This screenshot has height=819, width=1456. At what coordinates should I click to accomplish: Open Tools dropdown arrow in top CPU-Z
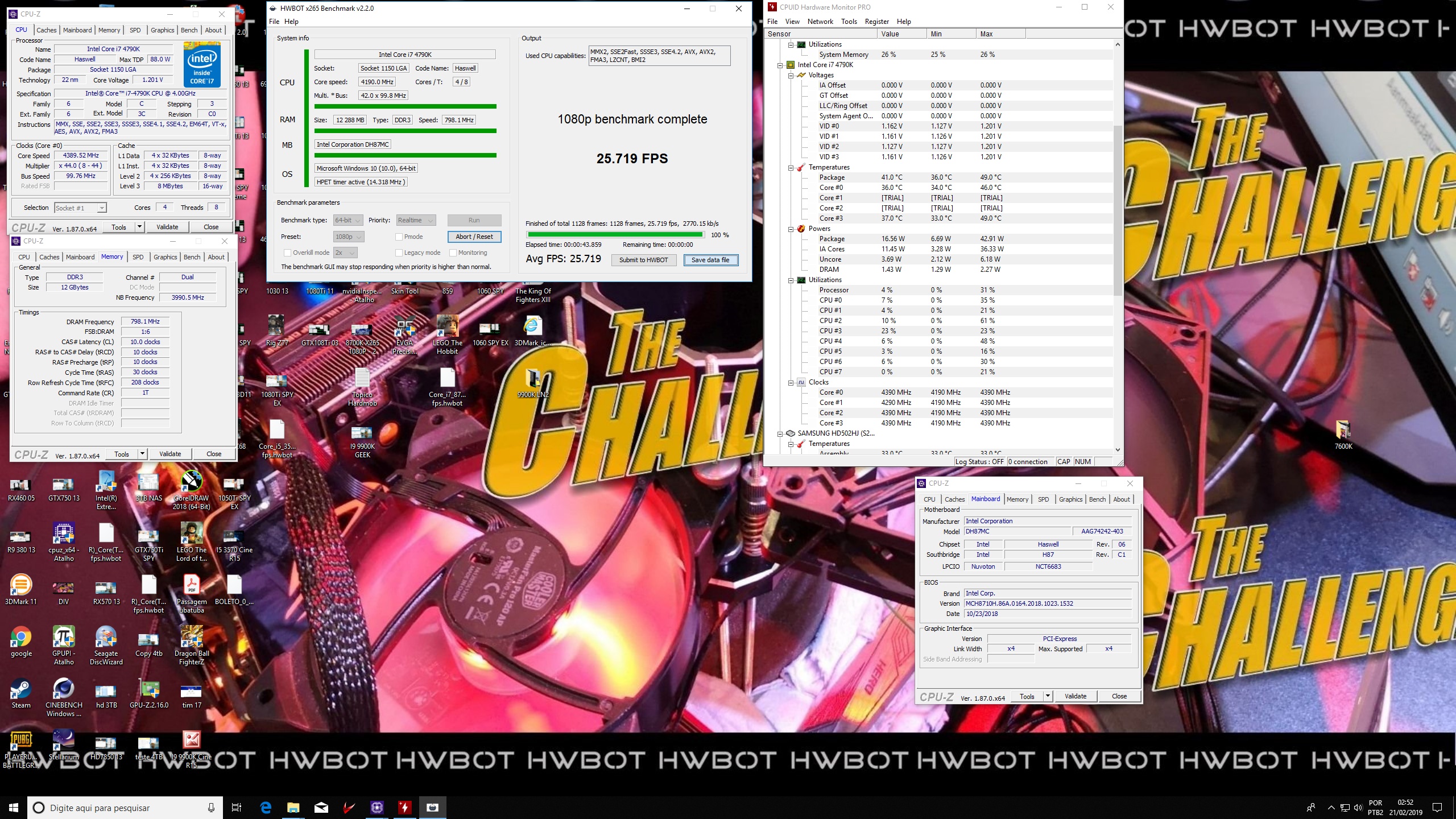coord(139,227)
